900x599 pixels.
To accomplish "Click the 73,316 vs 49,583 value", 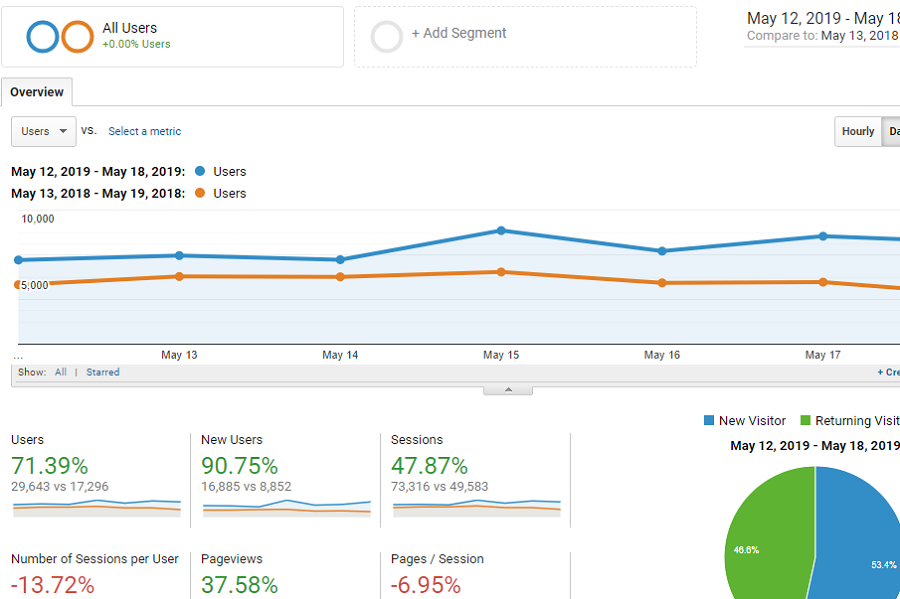I will point(440,487).
